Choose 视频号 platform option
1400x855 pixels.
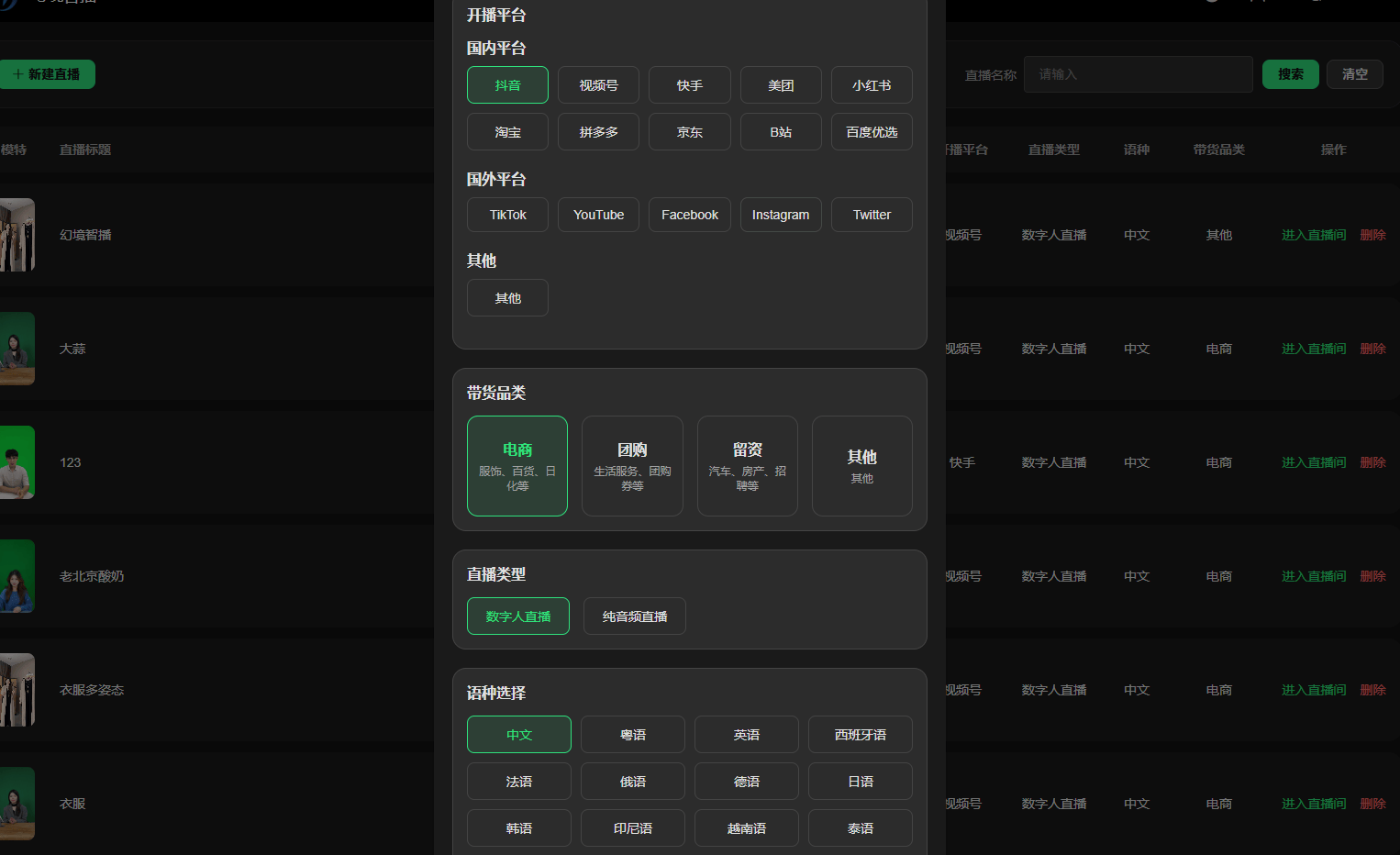pos(598,85)
